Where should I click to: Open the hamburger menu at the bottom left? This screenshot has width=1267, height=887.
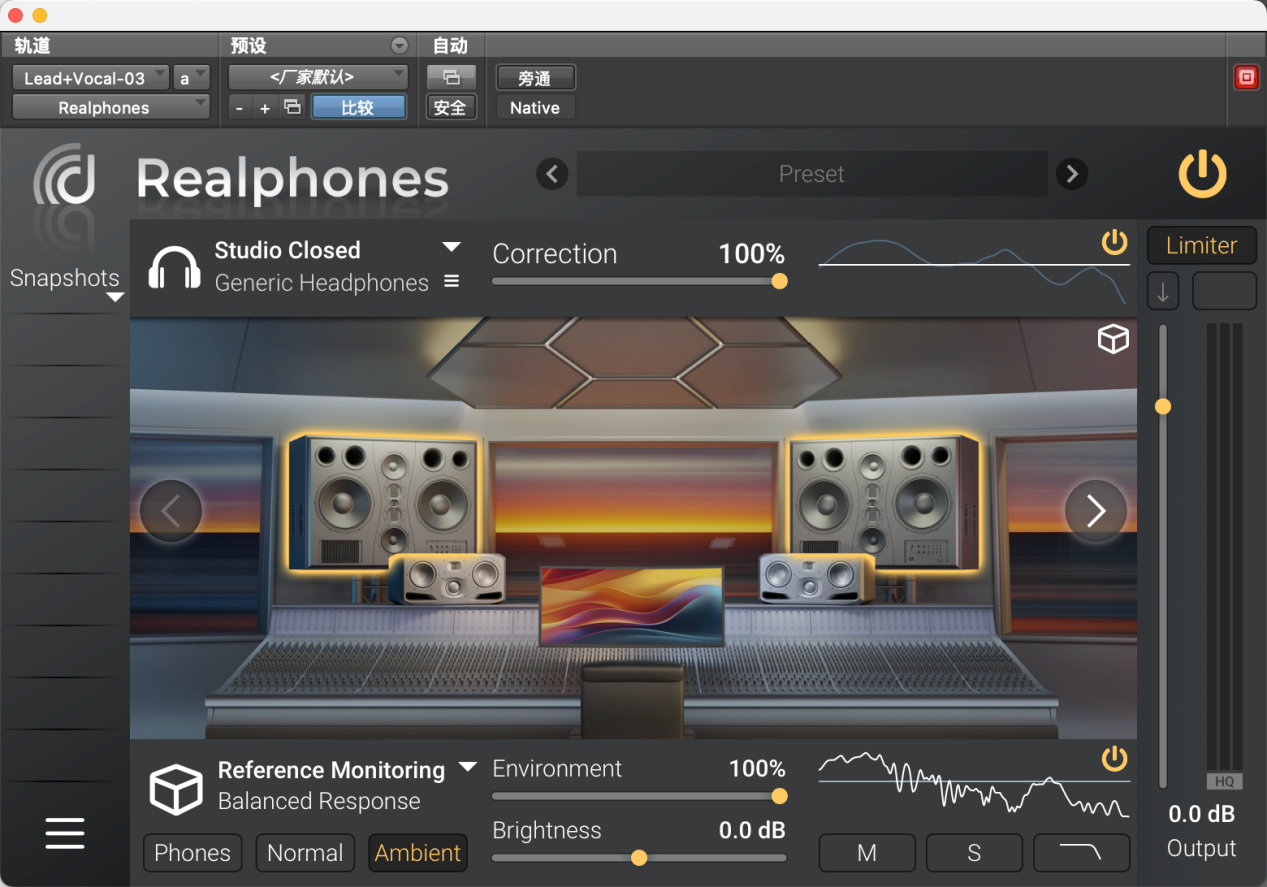coord(65,833)
